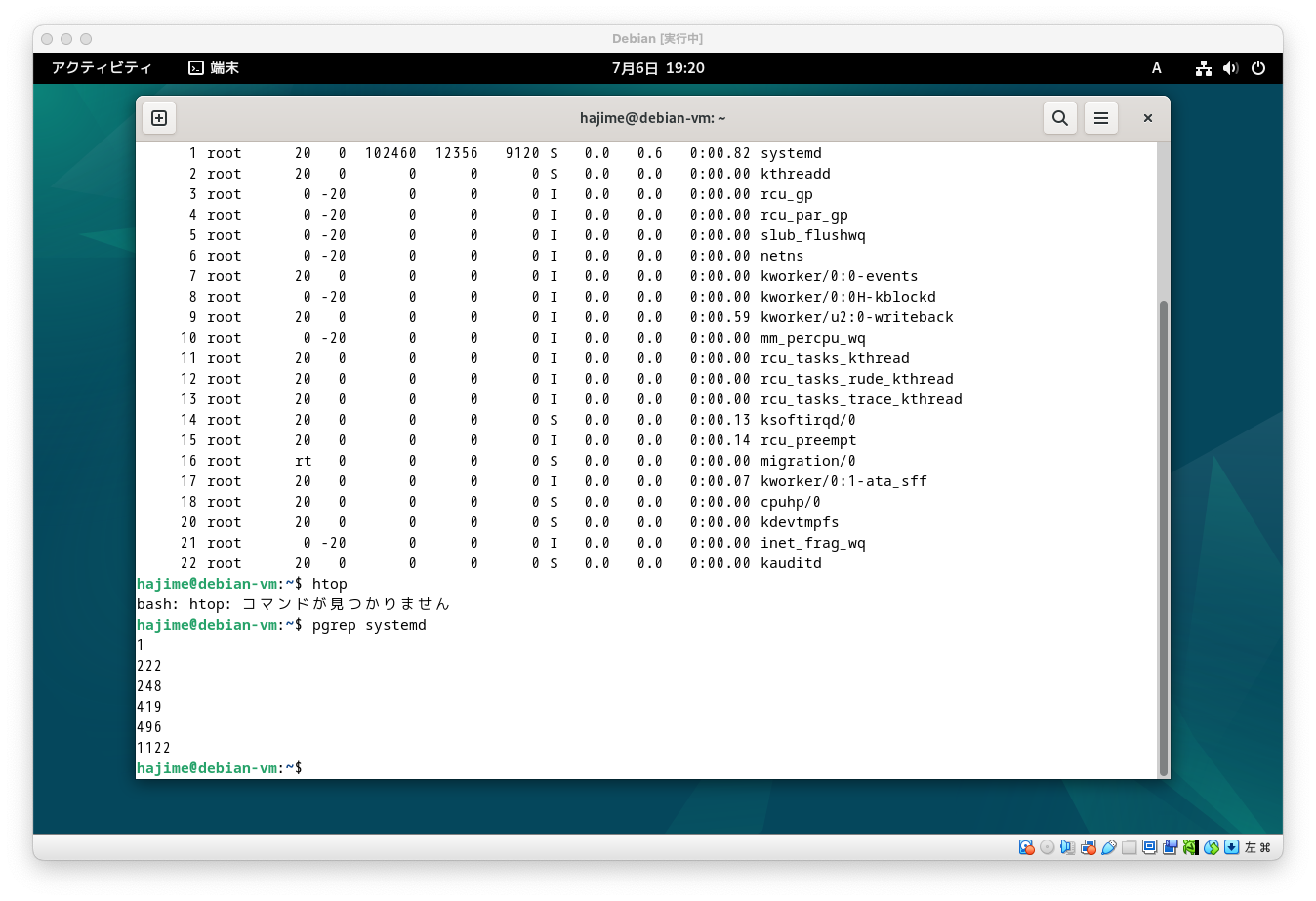The width and height of the screenshot is (1316, 901).
Task: Click the terminal icon beside 端末
Action: pyautogui.click(x=196, y=68)
